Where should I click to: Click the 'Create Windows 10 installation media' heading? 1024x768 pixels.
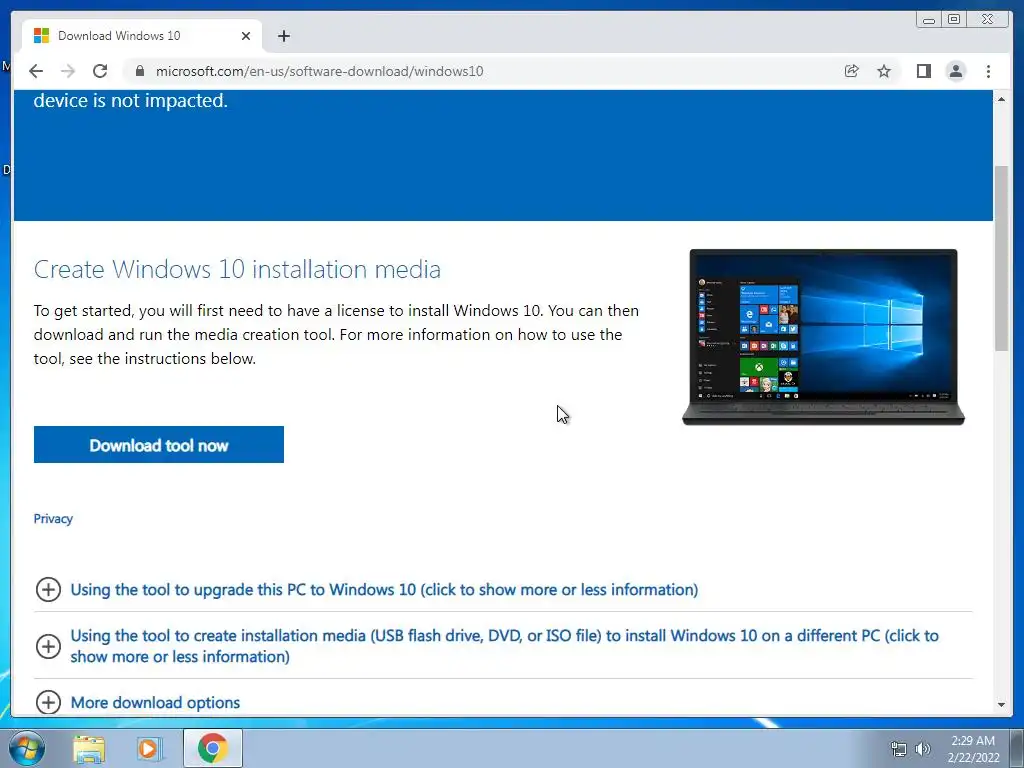[237, 269]
